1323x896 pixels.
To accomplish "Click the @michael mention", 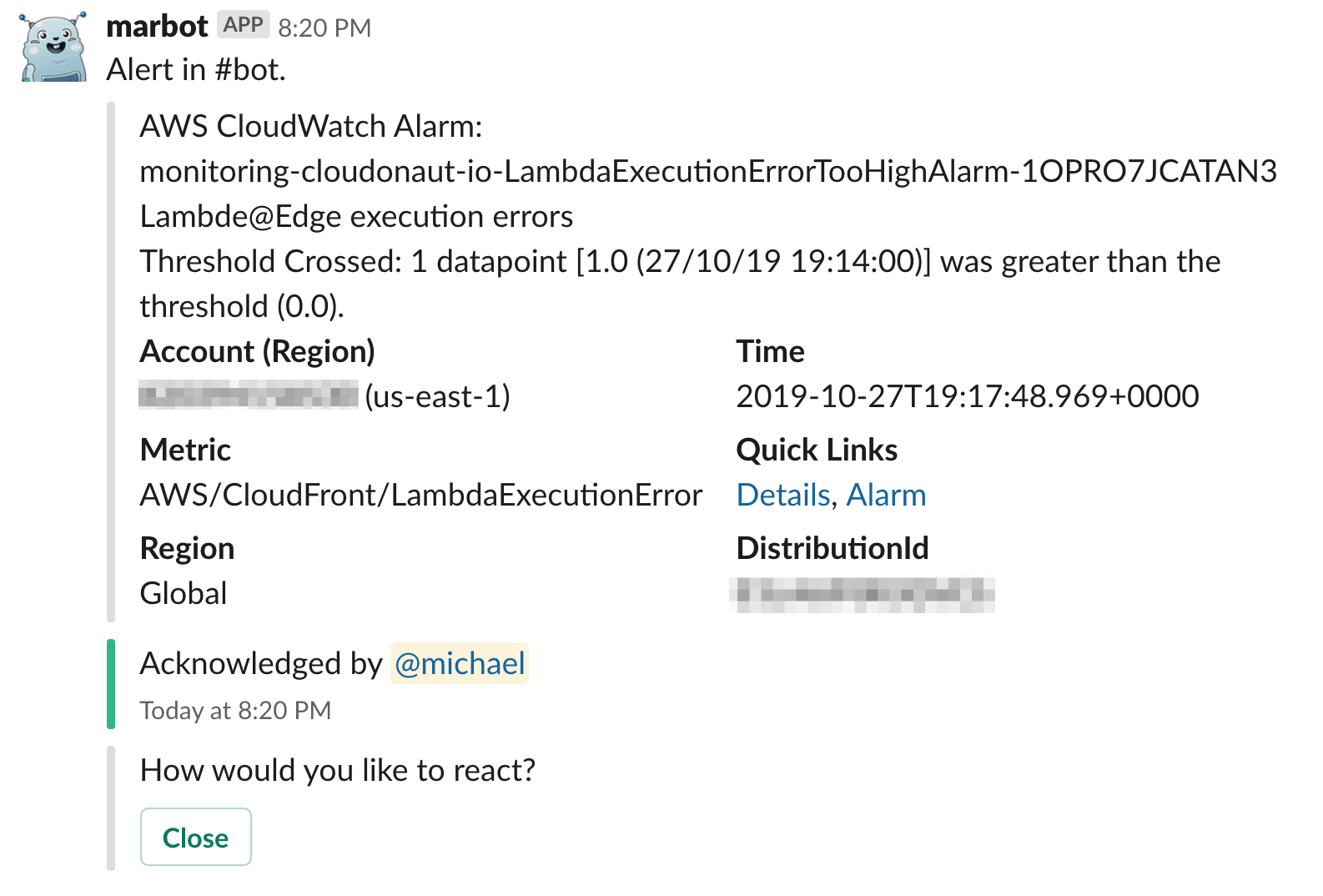I will (x=460, y=664).
